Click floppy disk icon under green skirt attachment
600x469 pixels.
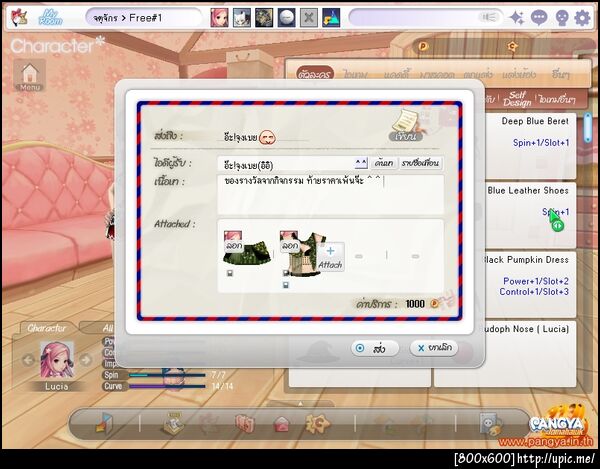tap(230, 273)
